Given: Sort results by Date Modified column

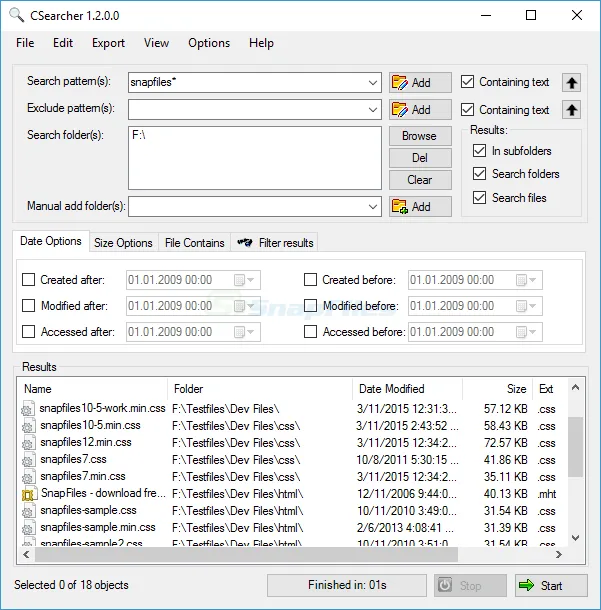Looking at the screenshot, I should click(x=407, y=389).
